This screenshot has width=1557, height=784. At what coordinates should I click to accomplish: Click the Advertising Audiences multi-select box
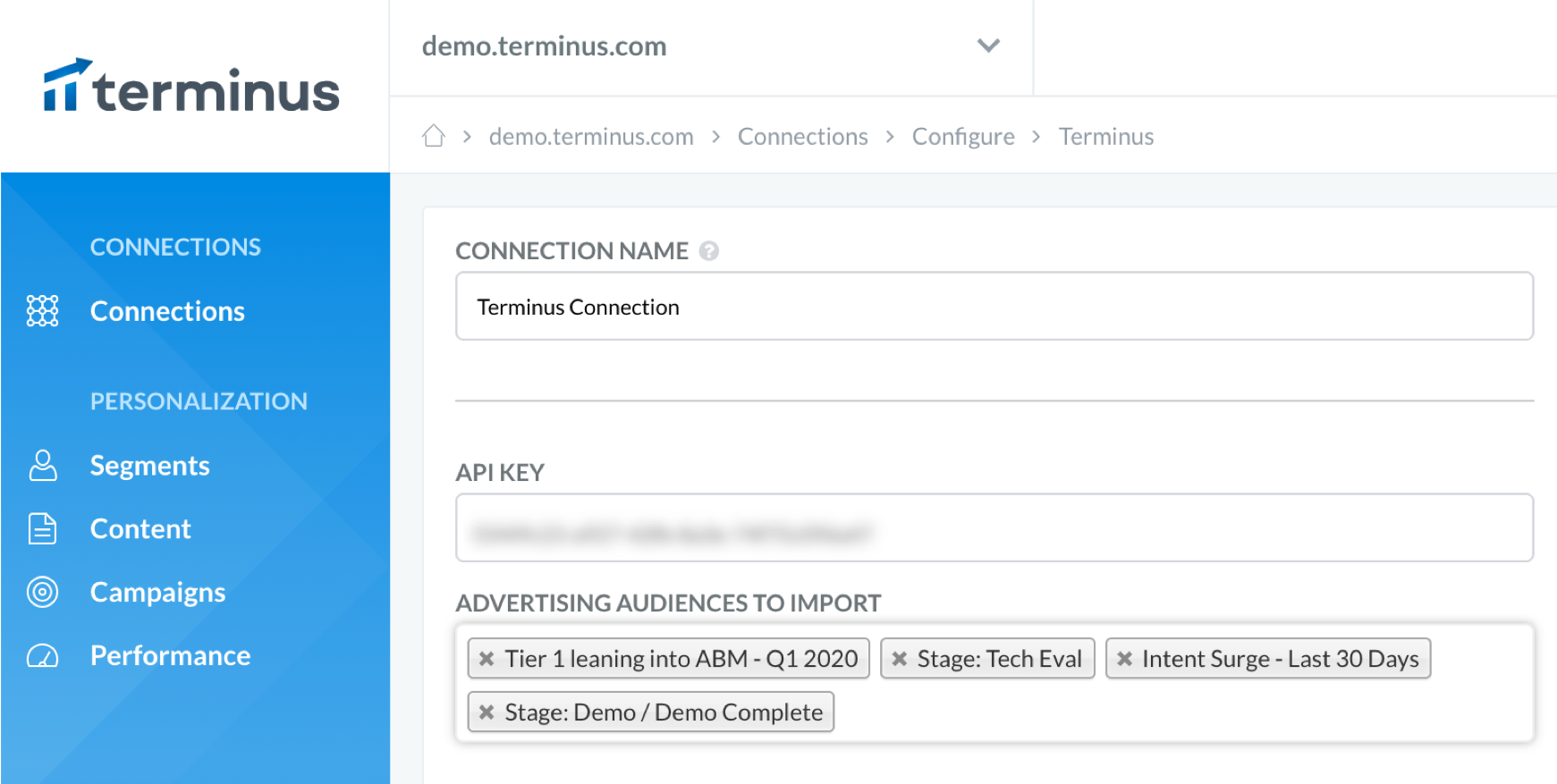pos(994,683)
